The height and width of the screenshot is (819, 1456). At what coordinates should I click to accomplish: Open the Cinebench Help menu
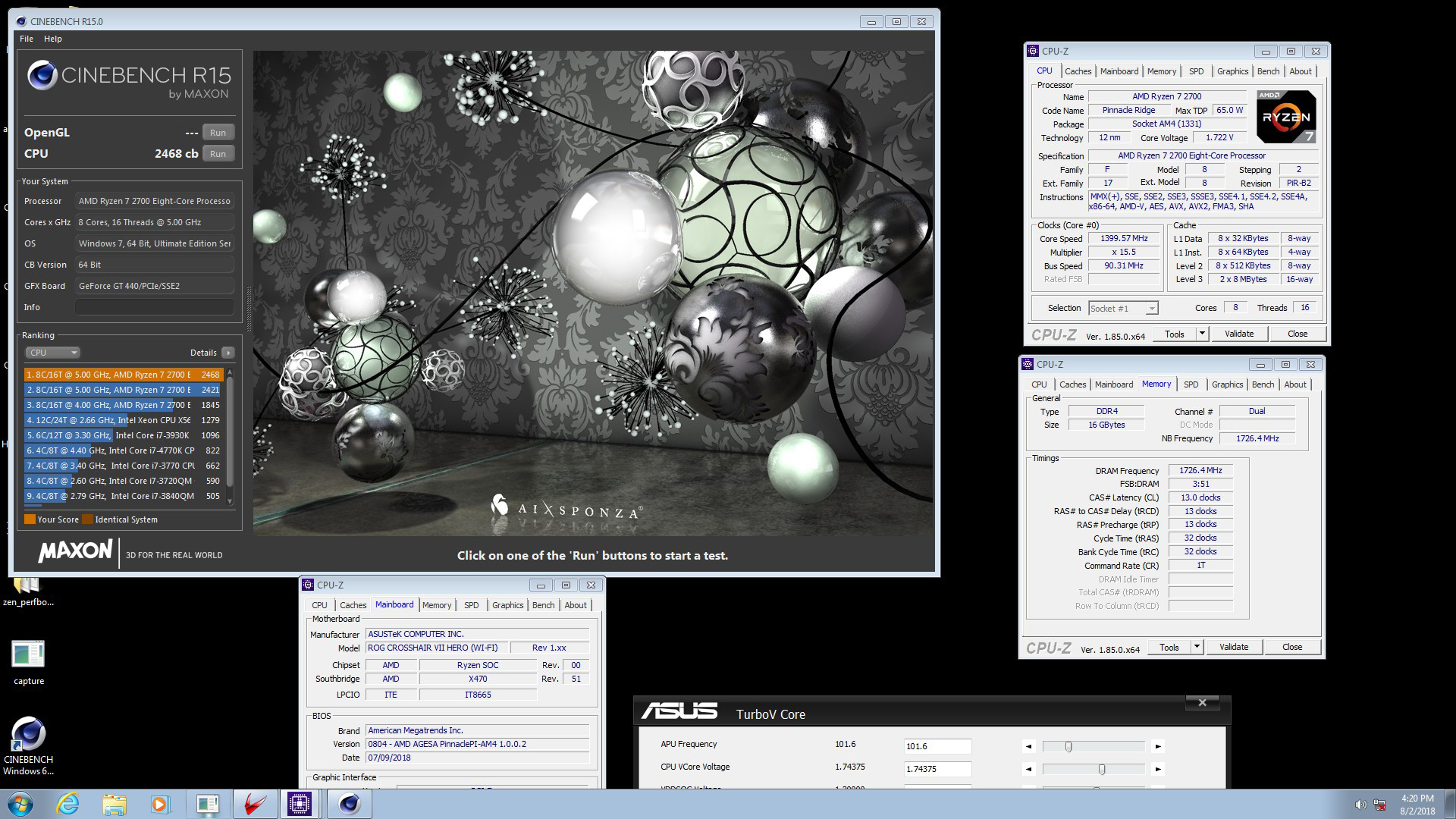[53, 39]
